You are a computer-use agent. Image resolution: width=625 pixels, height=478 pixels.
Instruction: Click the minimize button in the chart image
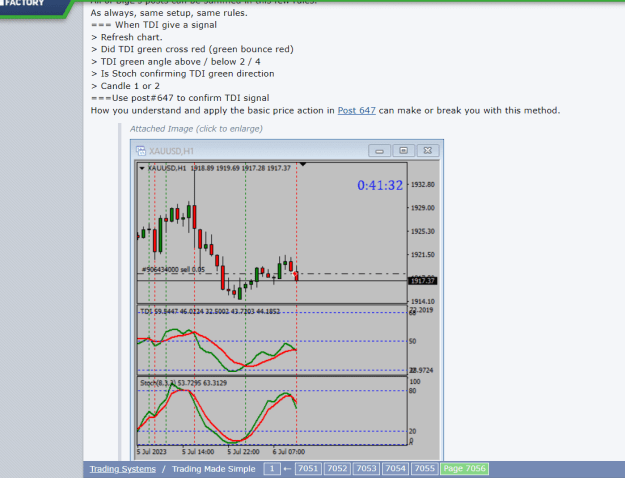pos(379,151)
